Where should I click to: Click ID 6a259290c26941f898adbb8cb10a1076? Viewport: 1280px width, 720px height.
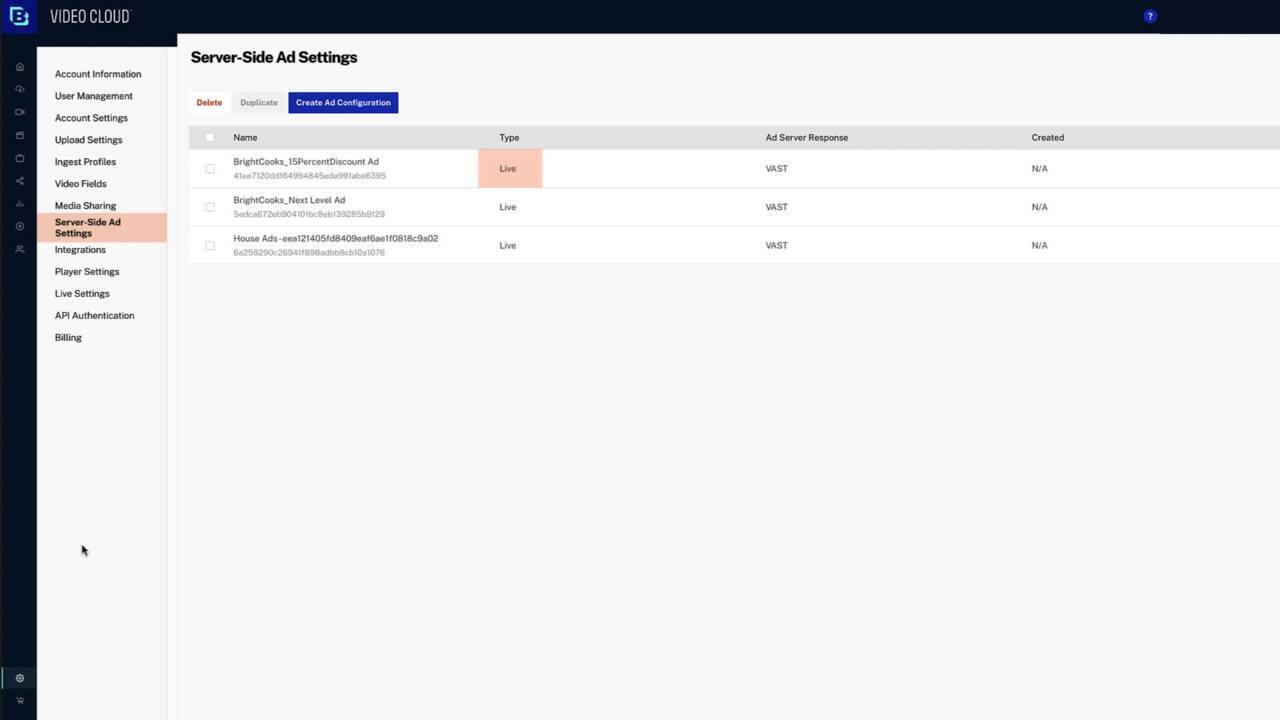click(x=309, y=253)
